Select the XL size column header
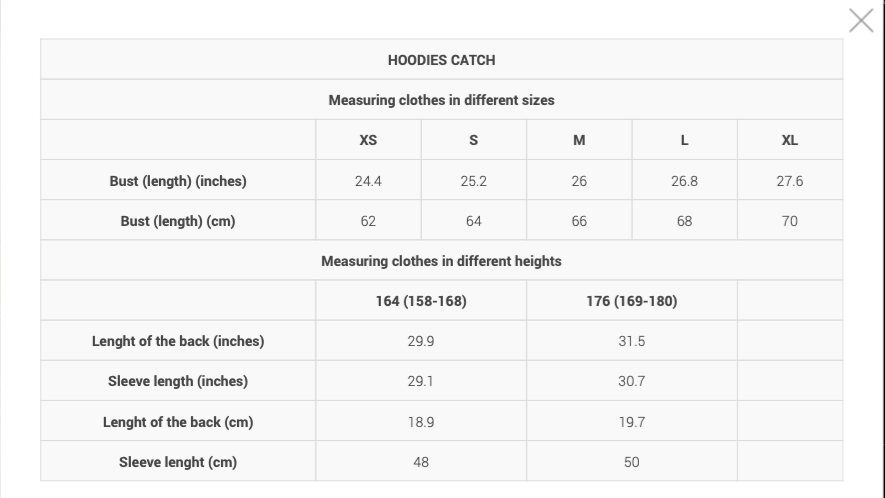 point(790,140)
